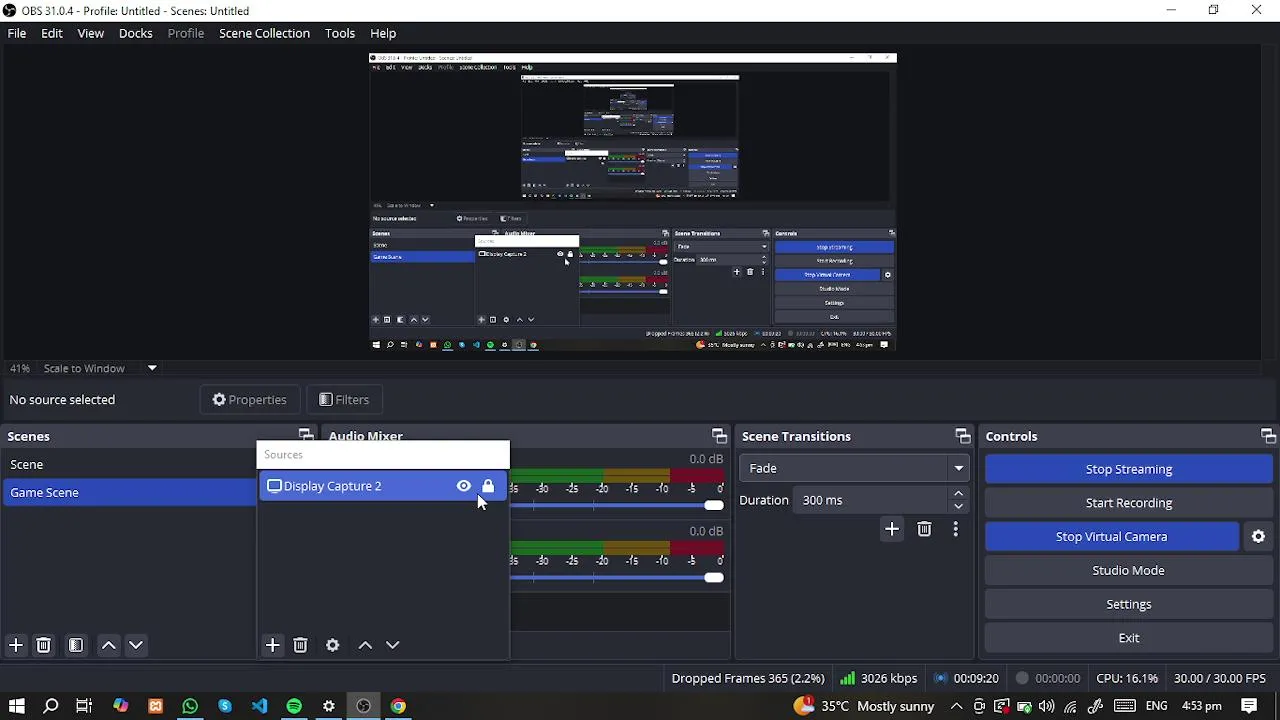1280x720 pixels.
Task: Open the Windows Start menu
Action: pos(16,706)
